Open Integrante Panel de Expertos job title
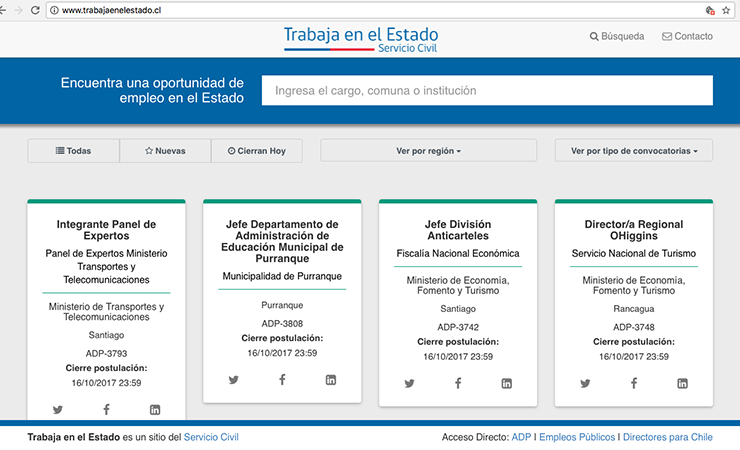 pyautogui.click(x=106, y=230)
